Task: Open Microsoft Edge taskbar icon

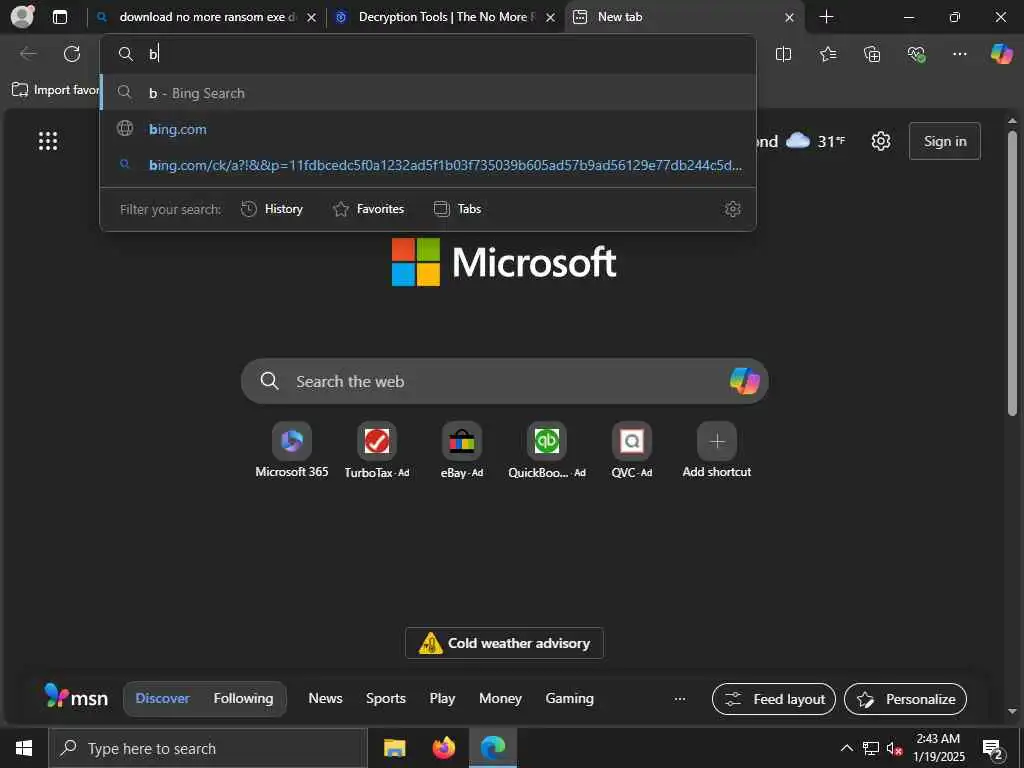Action: (493, 748)
